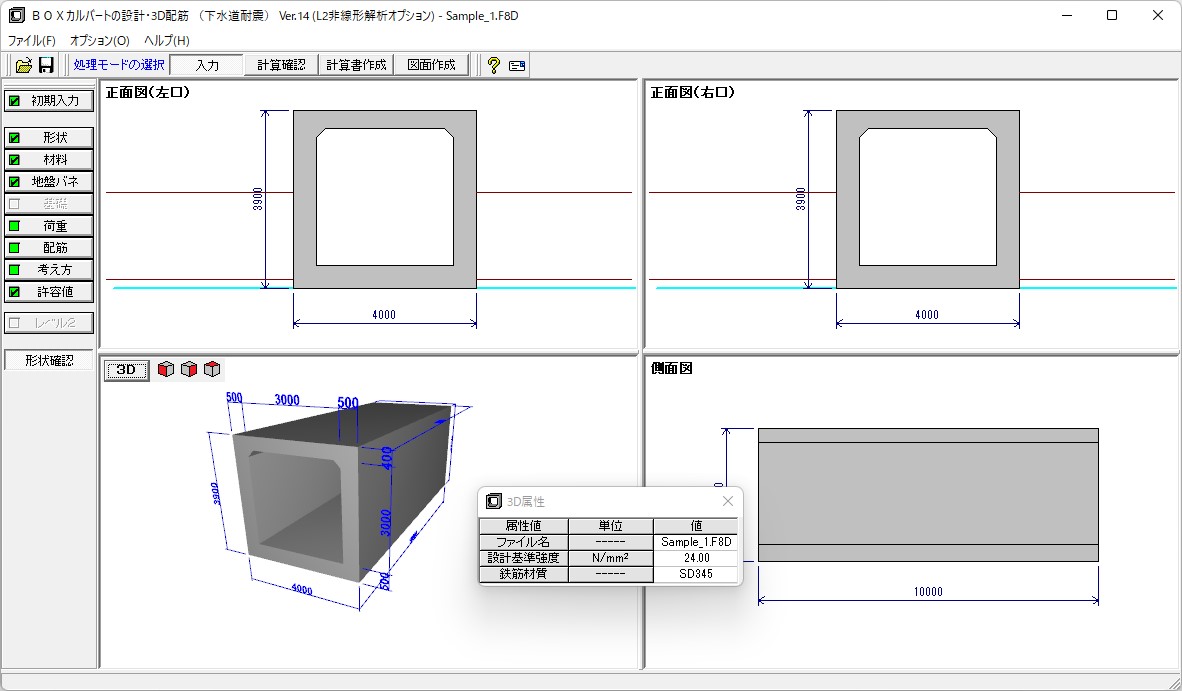Click the 正面図(左口) view title
The width and height of the screenshot is (1182, 691).
[148, 93]
